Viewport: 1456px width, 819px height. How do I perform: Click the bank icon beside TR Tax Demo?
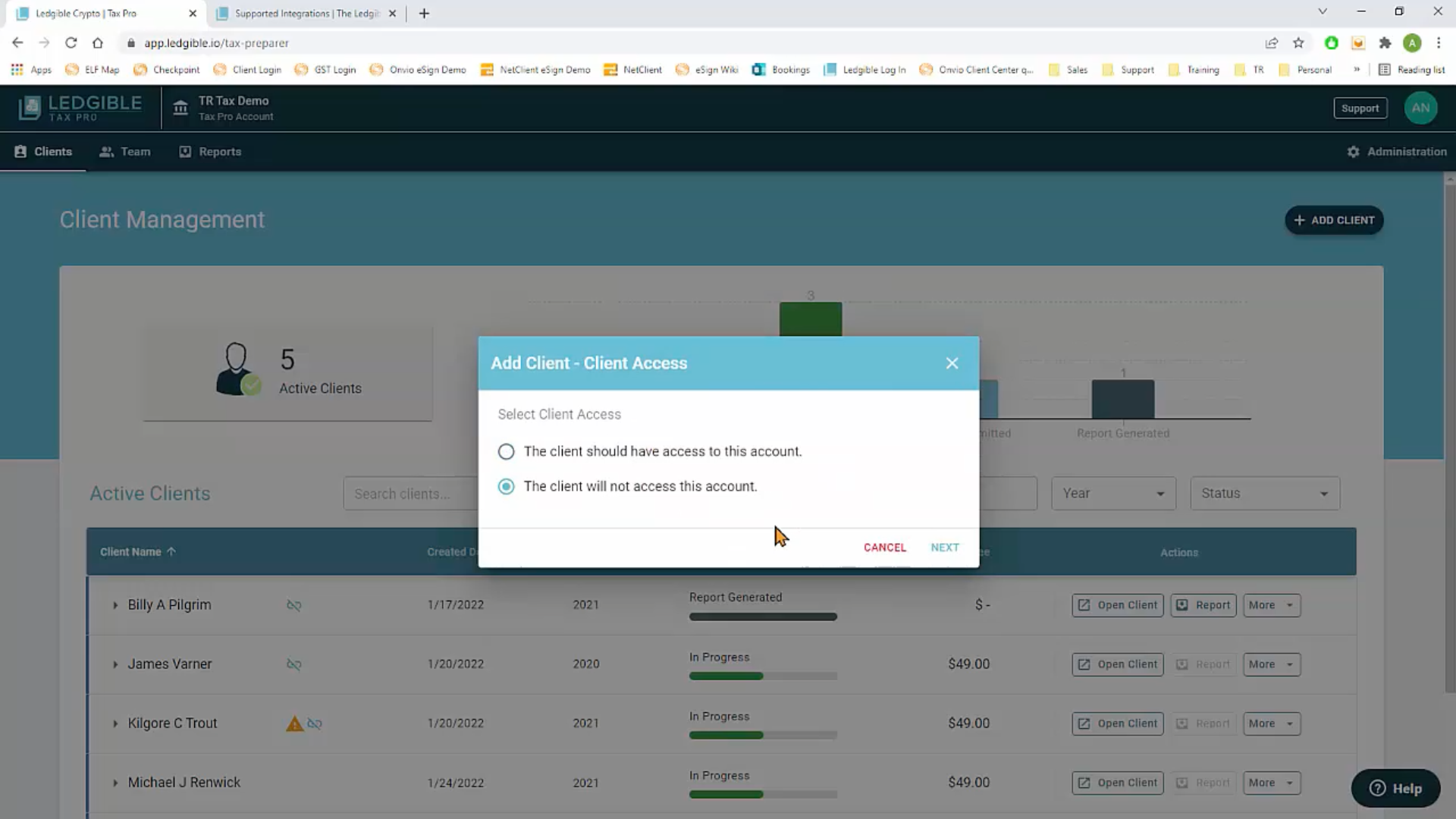coord(180,108)
